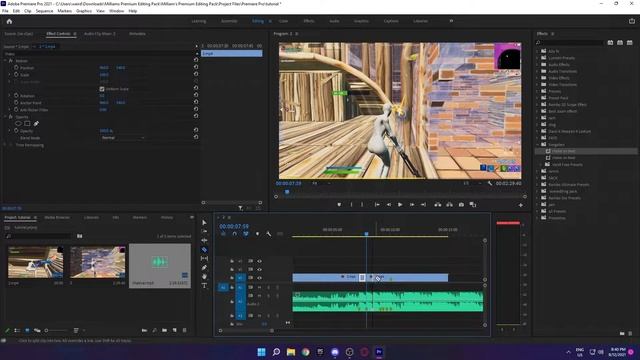Viewport: 640px width, 360px height.
Task: Click the Quick Export icon at top right
Action: tap(632, 21)
